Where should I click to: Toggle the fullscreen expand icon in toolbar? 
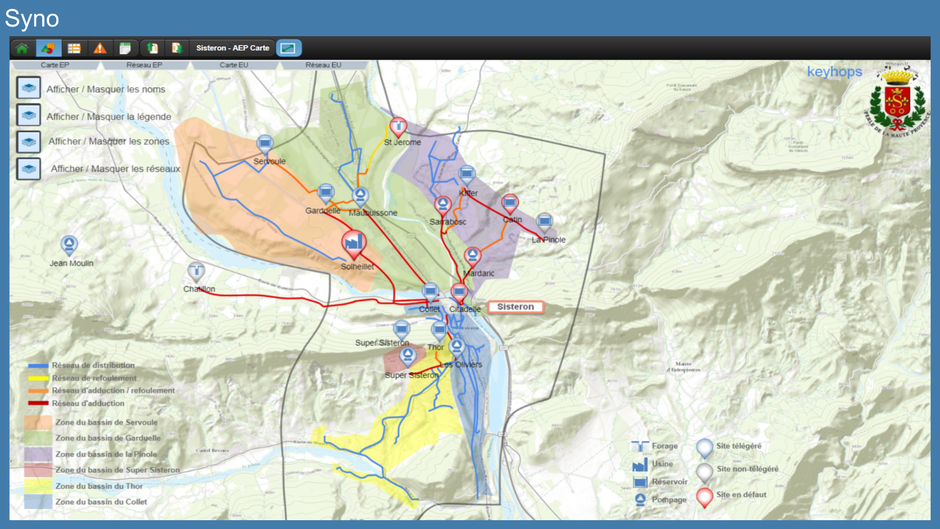click(288, 48)
